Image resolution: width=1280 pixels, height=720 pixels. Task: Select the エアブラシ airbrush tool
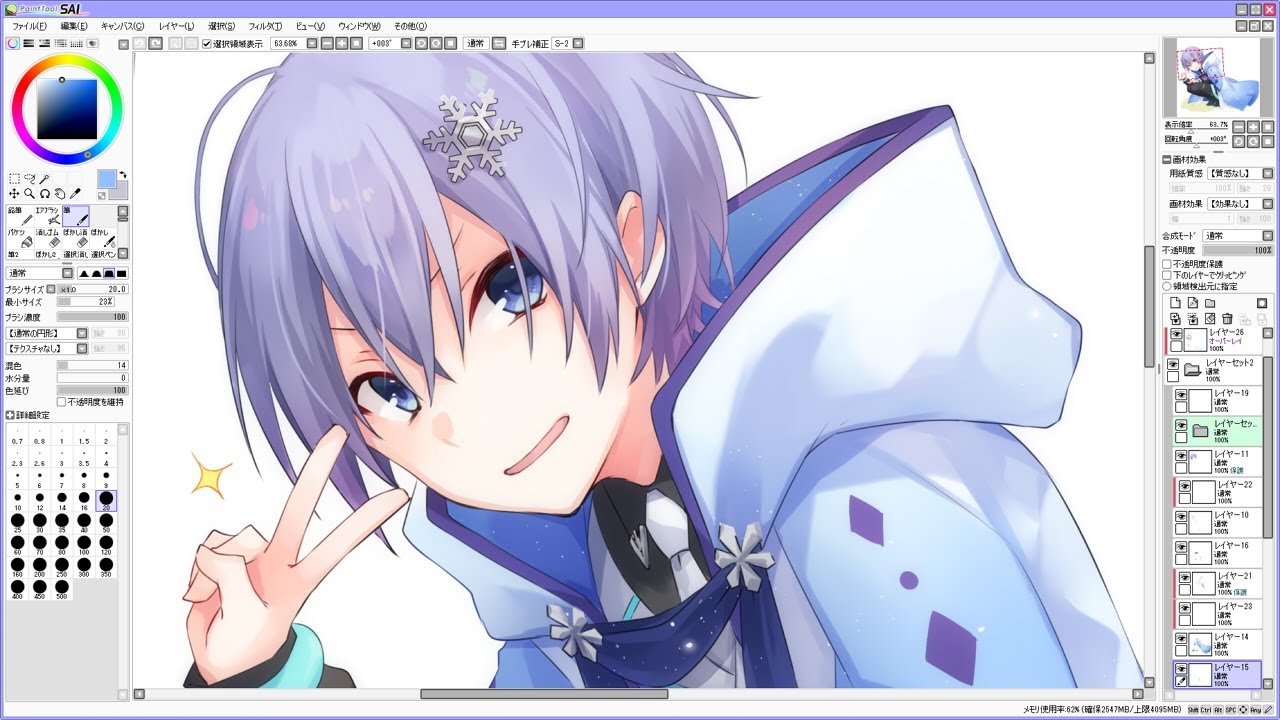(x=48, y=217)
